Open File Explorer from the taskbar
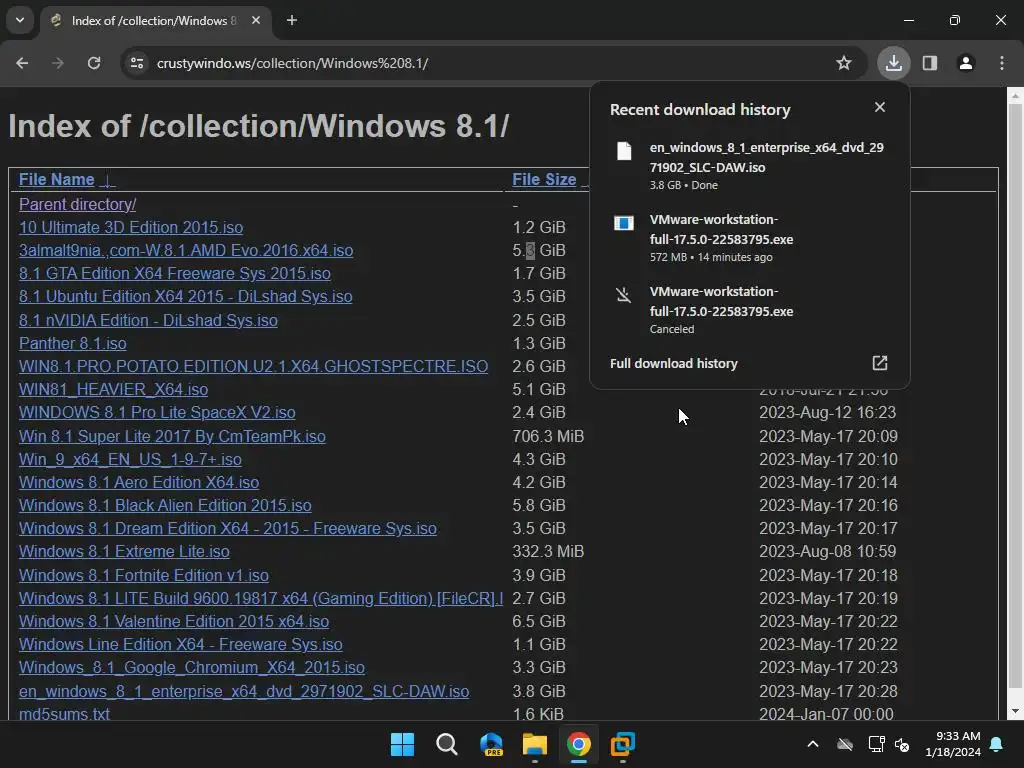The height and width of the screenshot is (768, 1024). [535, 744]
